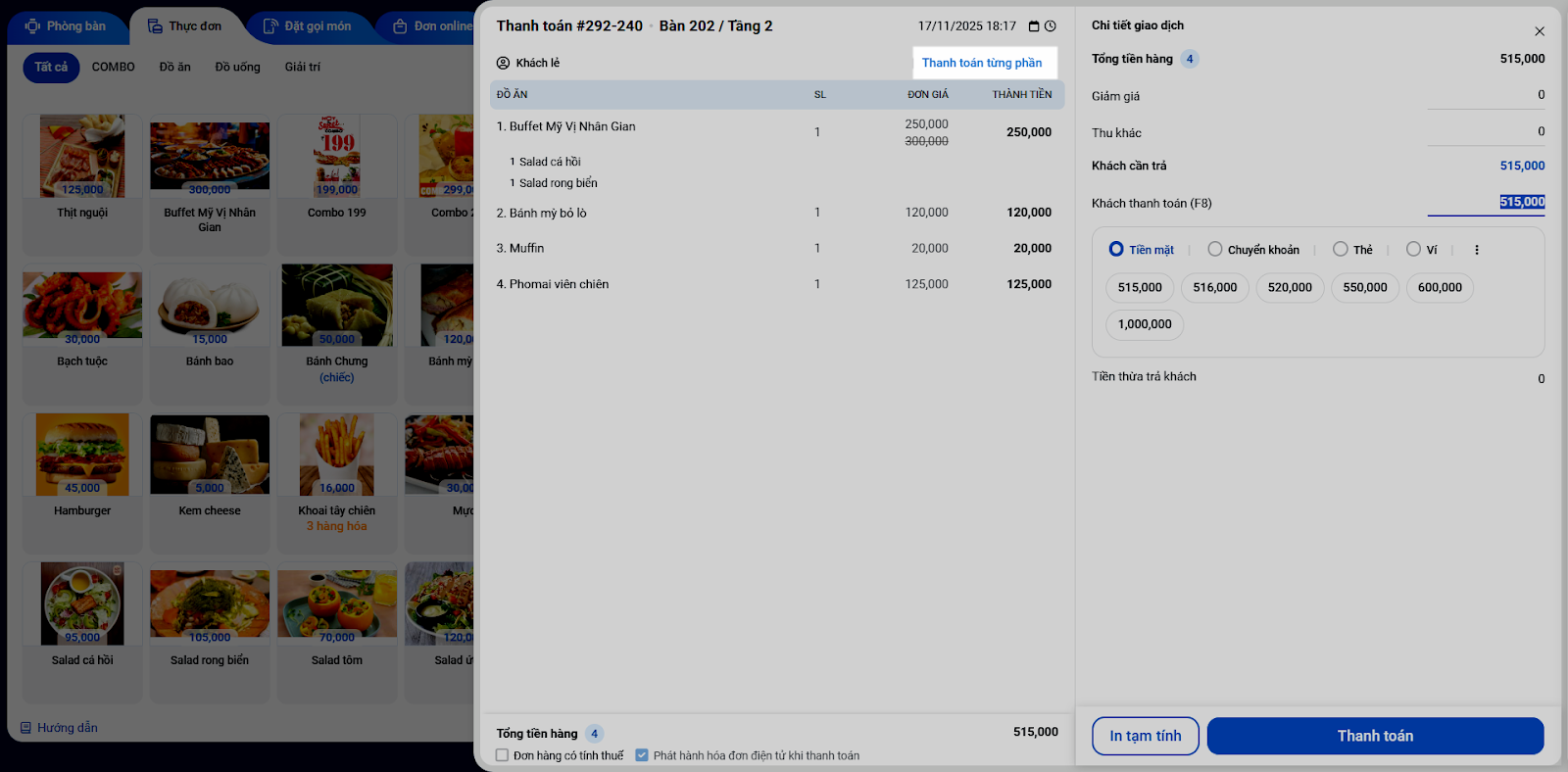Select the Thịt nguội menu item

(82, 185)
